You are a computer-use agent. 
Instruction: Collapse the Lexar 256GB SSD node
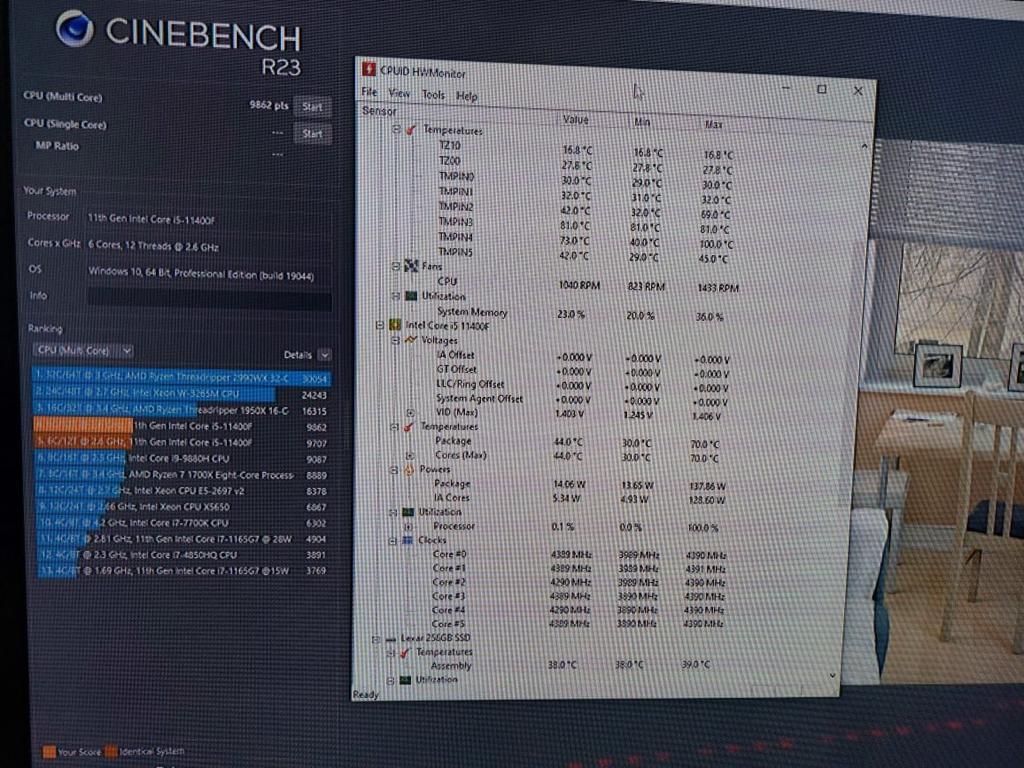[x=376, y=639]
